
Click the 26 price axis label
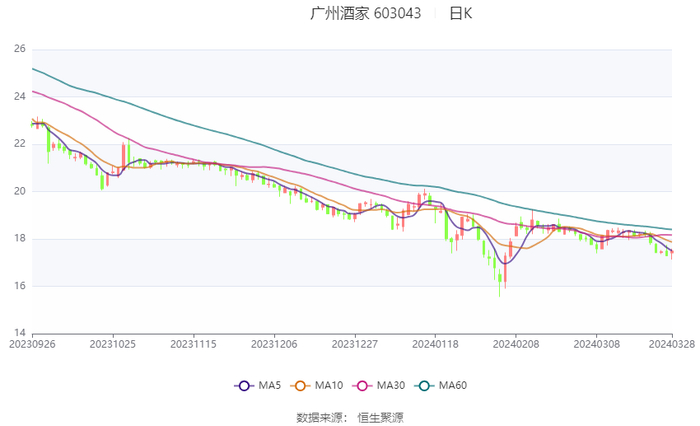point(19,49)
